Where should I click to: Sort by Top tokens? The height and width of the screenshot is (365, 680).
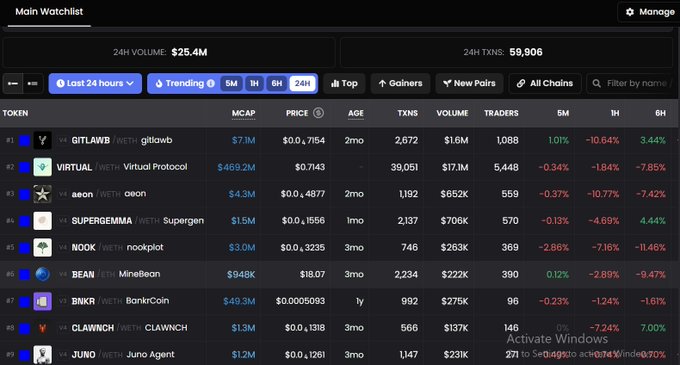click(344, 83)
